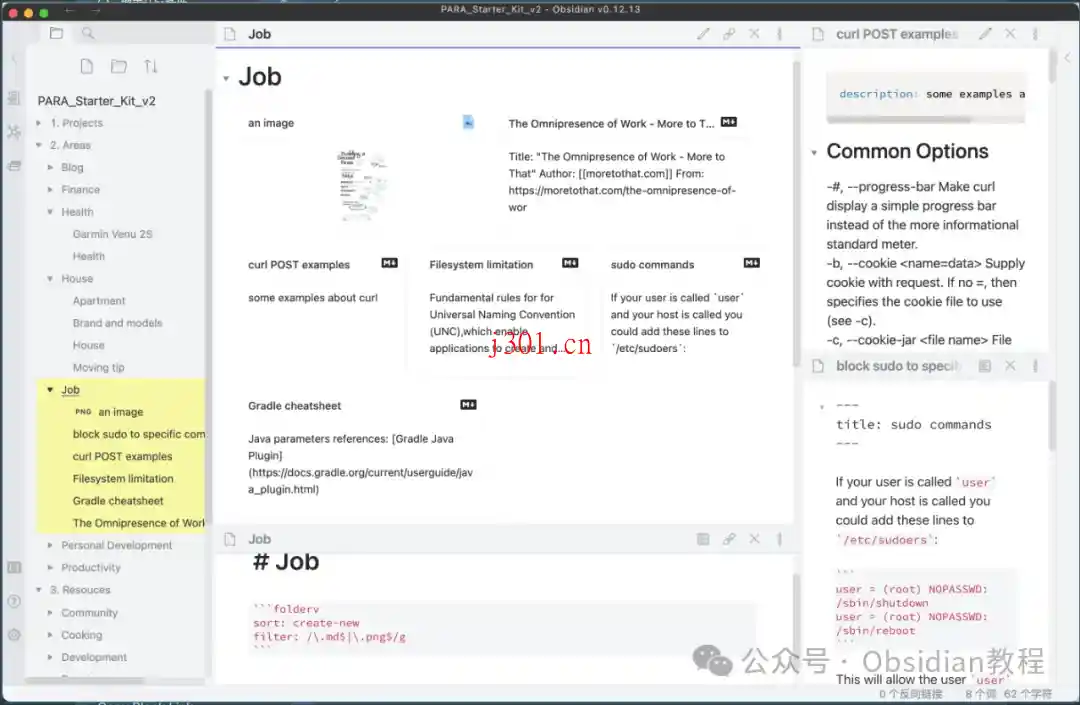Open the sudo commands card title
The height and width of the screenshot is (705, 1080).
pos(652,265)
